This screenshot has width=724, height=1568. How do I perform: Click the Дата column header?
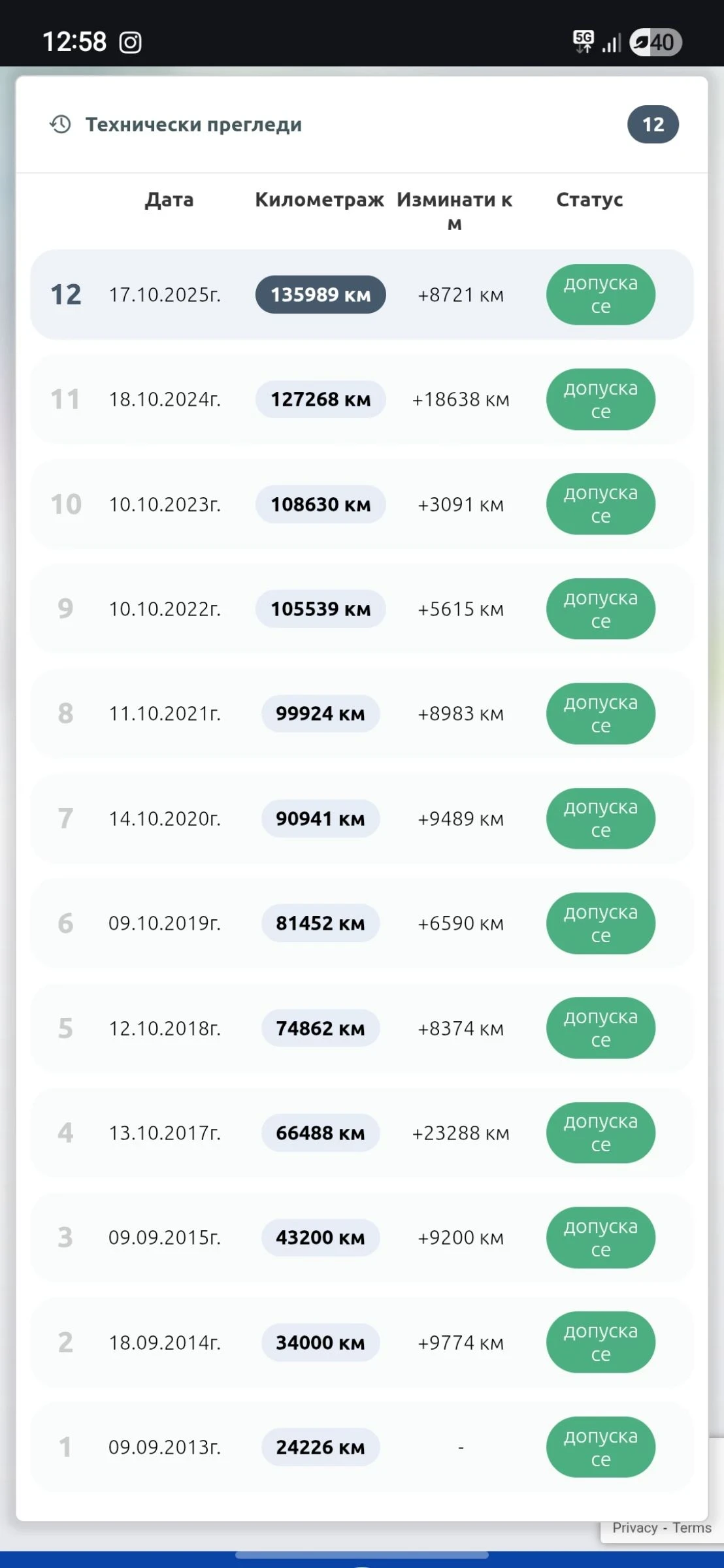click(x=169, y=200)
